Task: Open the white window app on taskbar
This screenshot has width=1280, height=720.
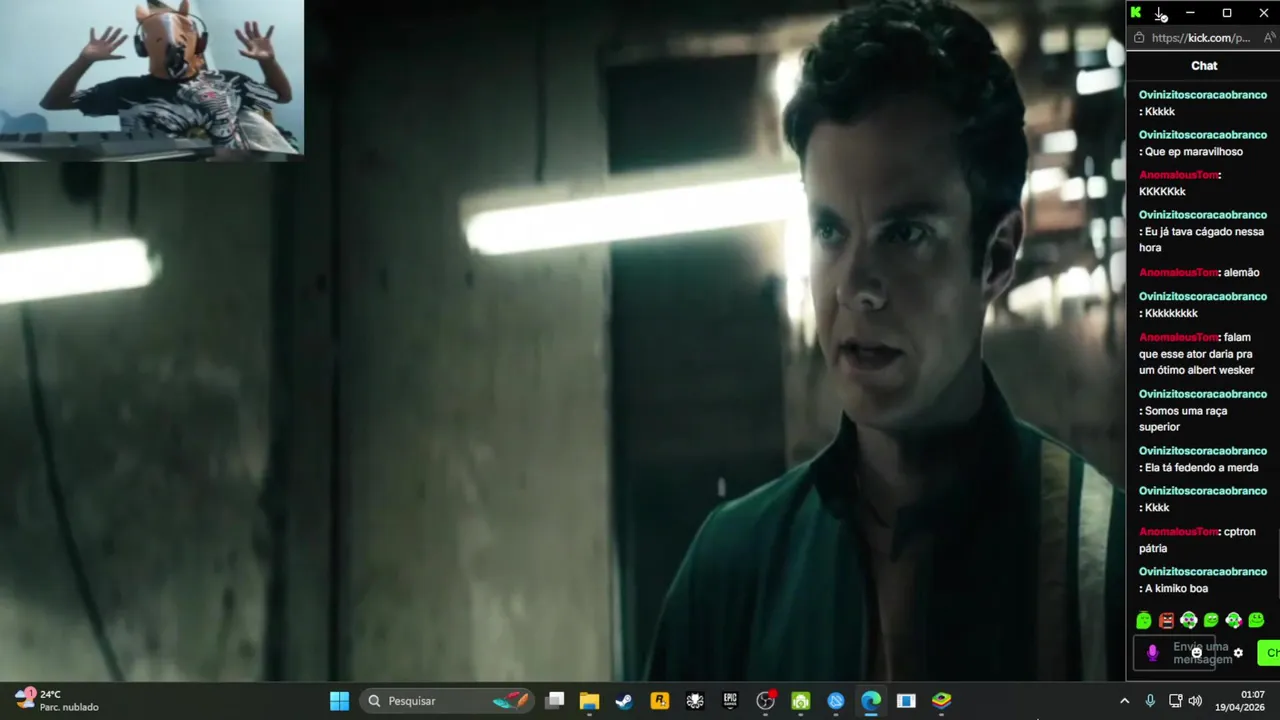Action: click(906, 701)
